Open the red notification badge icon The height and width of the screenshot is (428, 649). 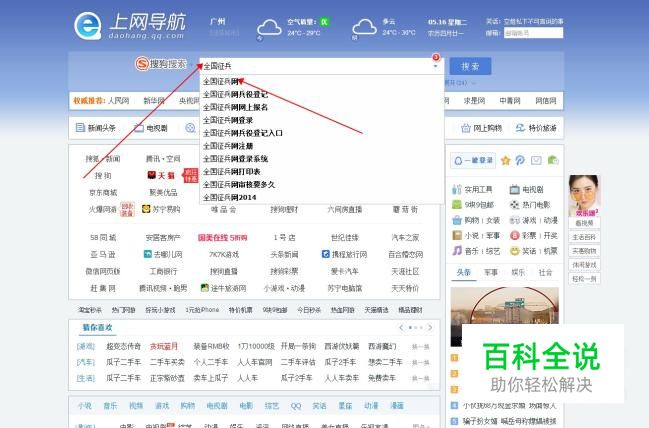tap(436, 57)
